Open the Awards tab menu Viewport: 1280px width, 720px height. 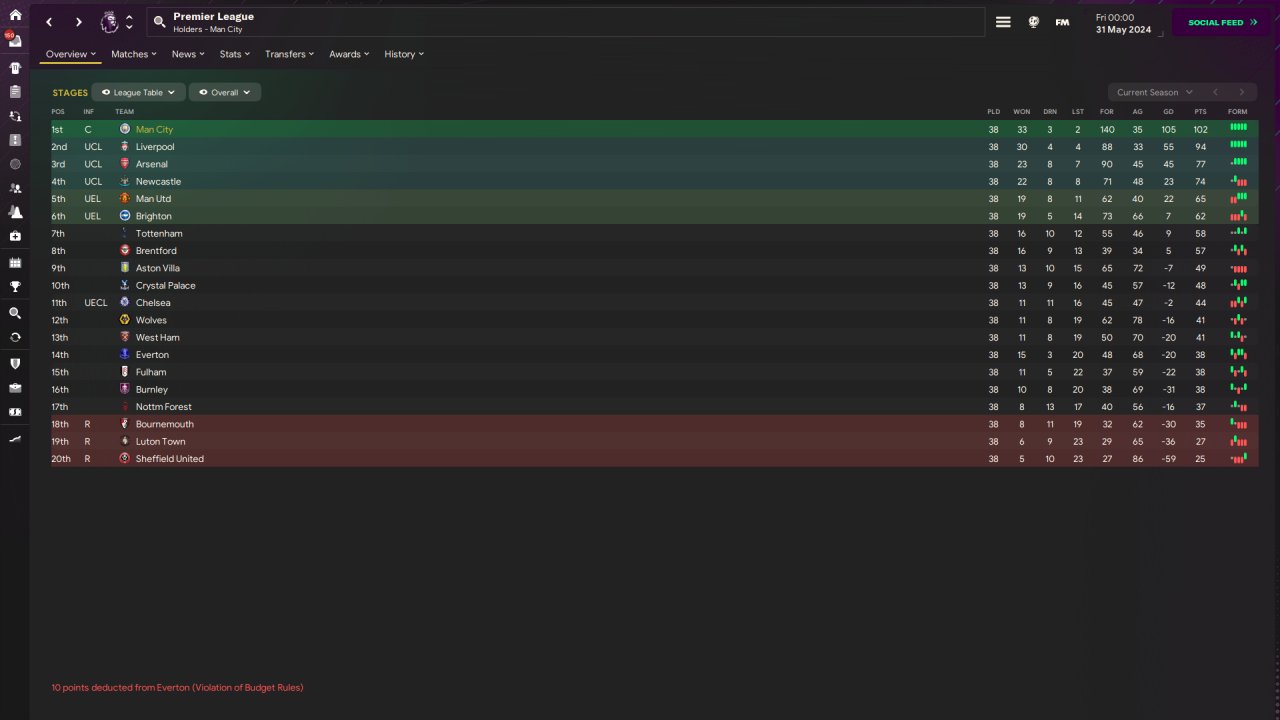pos(349,54)
